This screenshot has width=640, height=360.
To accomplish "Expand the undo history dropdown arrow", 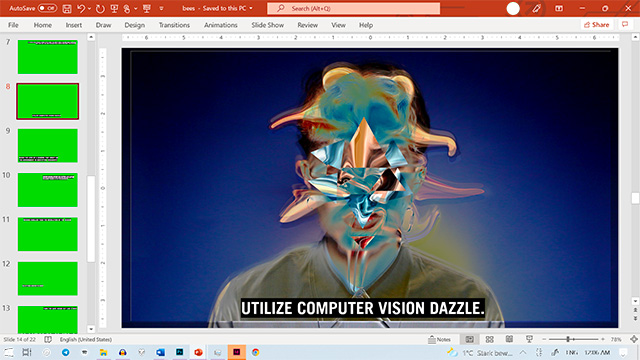I will click(x=89, y=9).
